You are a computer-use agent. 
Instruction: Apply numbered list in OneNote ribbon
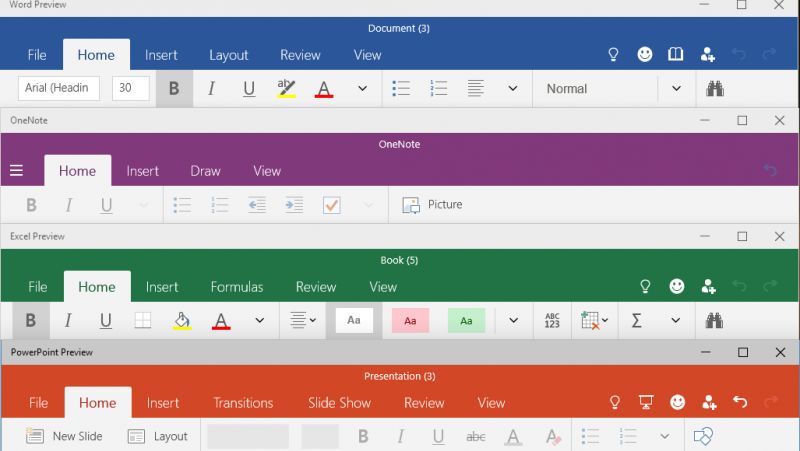[219, 205]
